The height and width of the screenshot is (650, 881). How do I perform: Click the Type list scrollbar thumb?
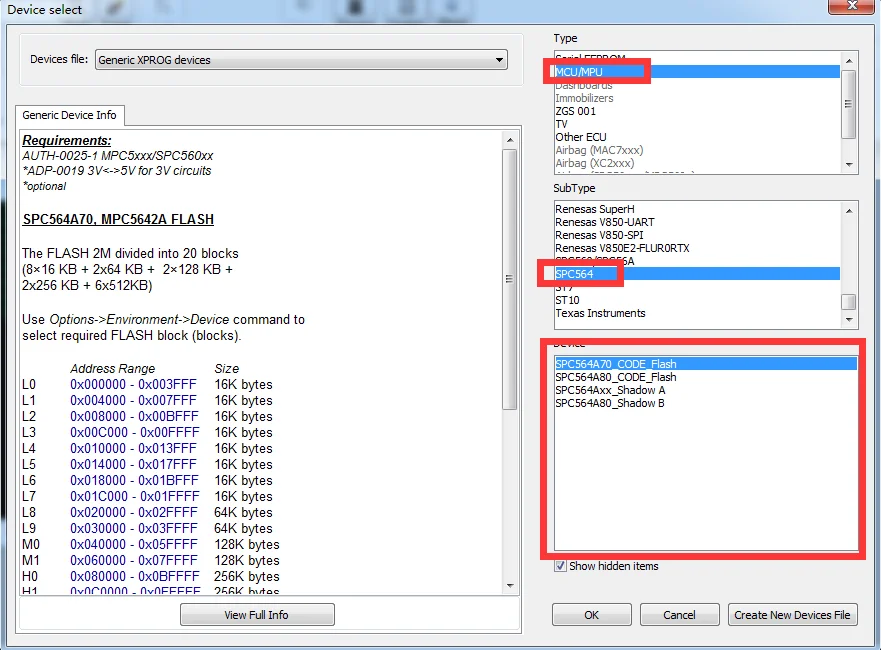[849, 104]
